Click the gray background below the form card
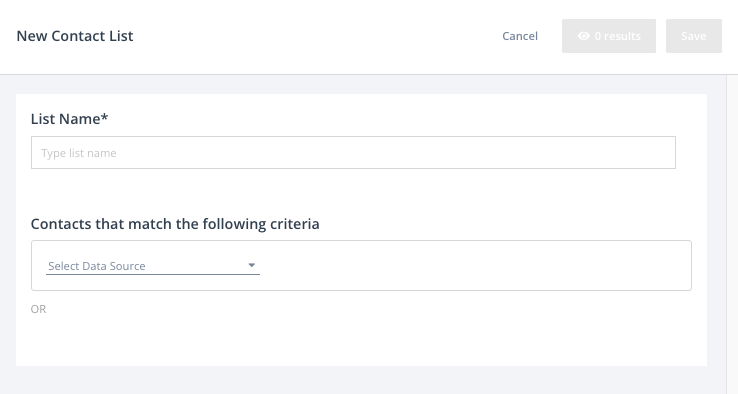Screen dimensions: 738x394 point(361,380)
